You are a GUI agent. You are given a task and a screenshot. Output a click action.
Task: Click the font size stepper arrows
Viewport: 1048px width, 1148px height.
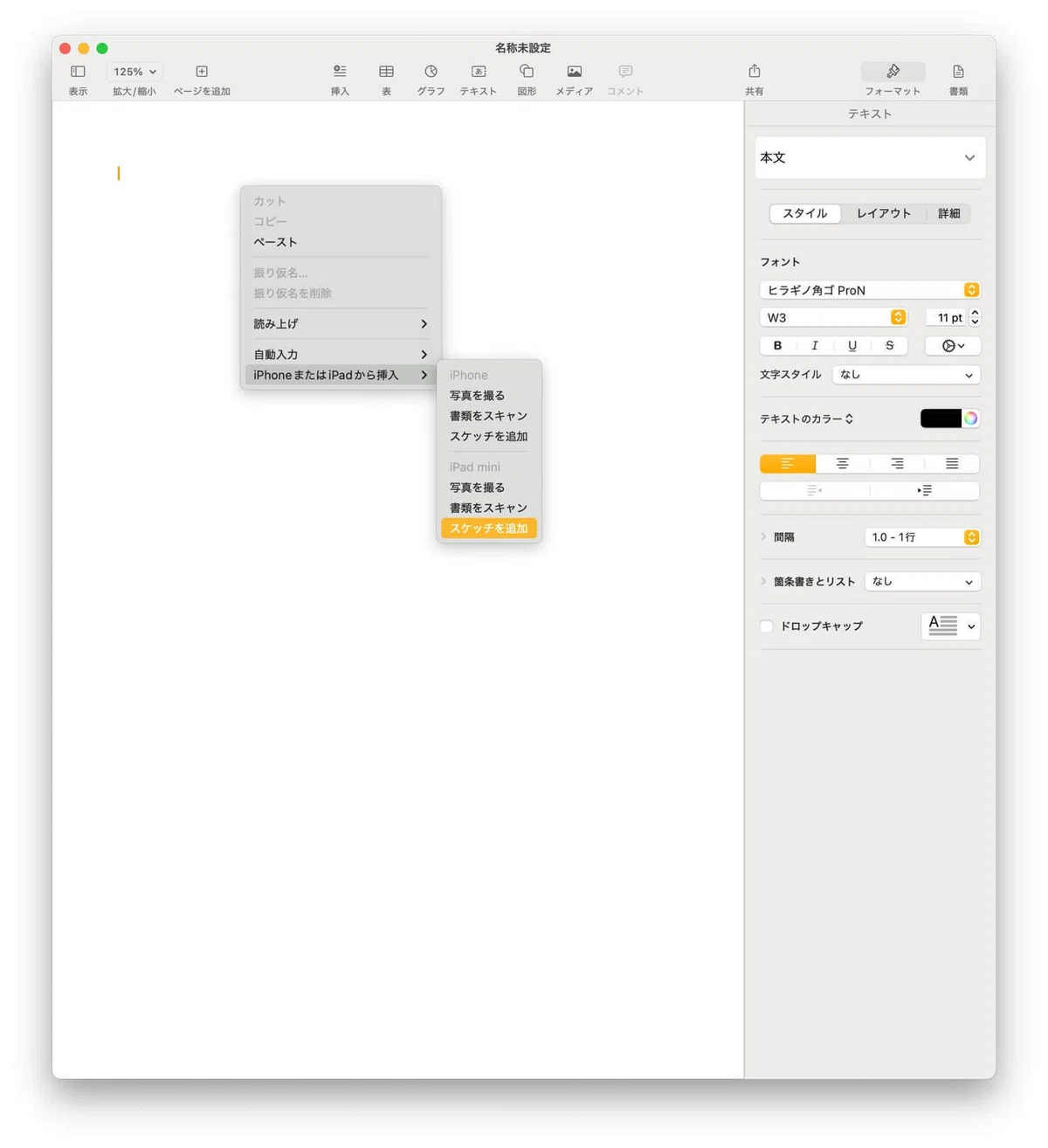[x=975, y=318]
